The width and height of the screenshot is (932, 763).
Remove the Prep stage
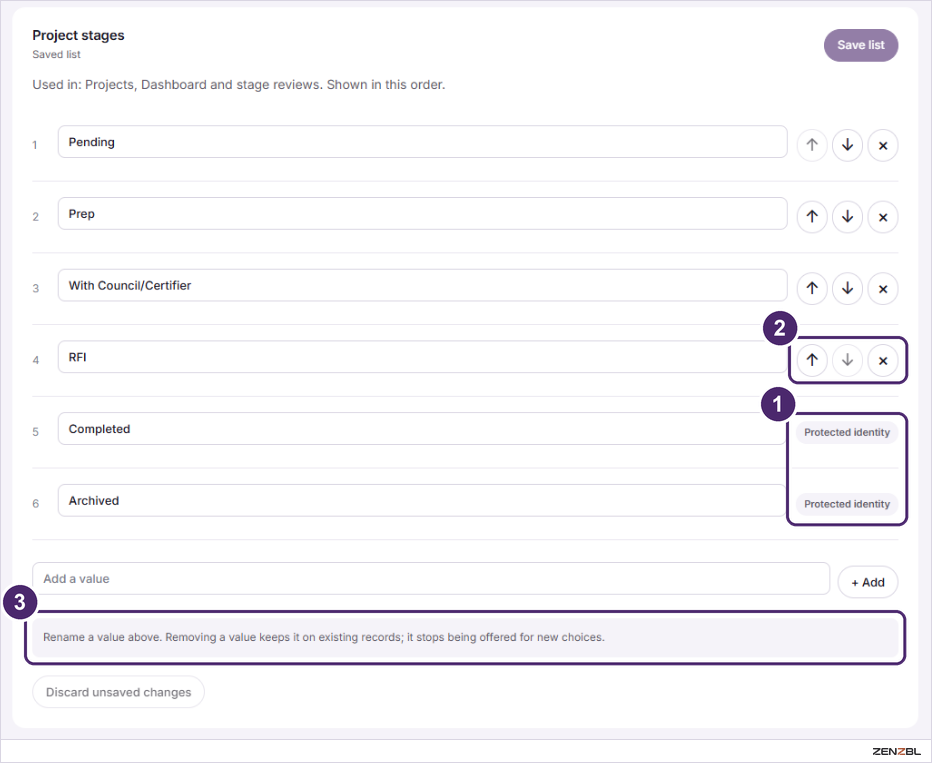coord(883,217)
